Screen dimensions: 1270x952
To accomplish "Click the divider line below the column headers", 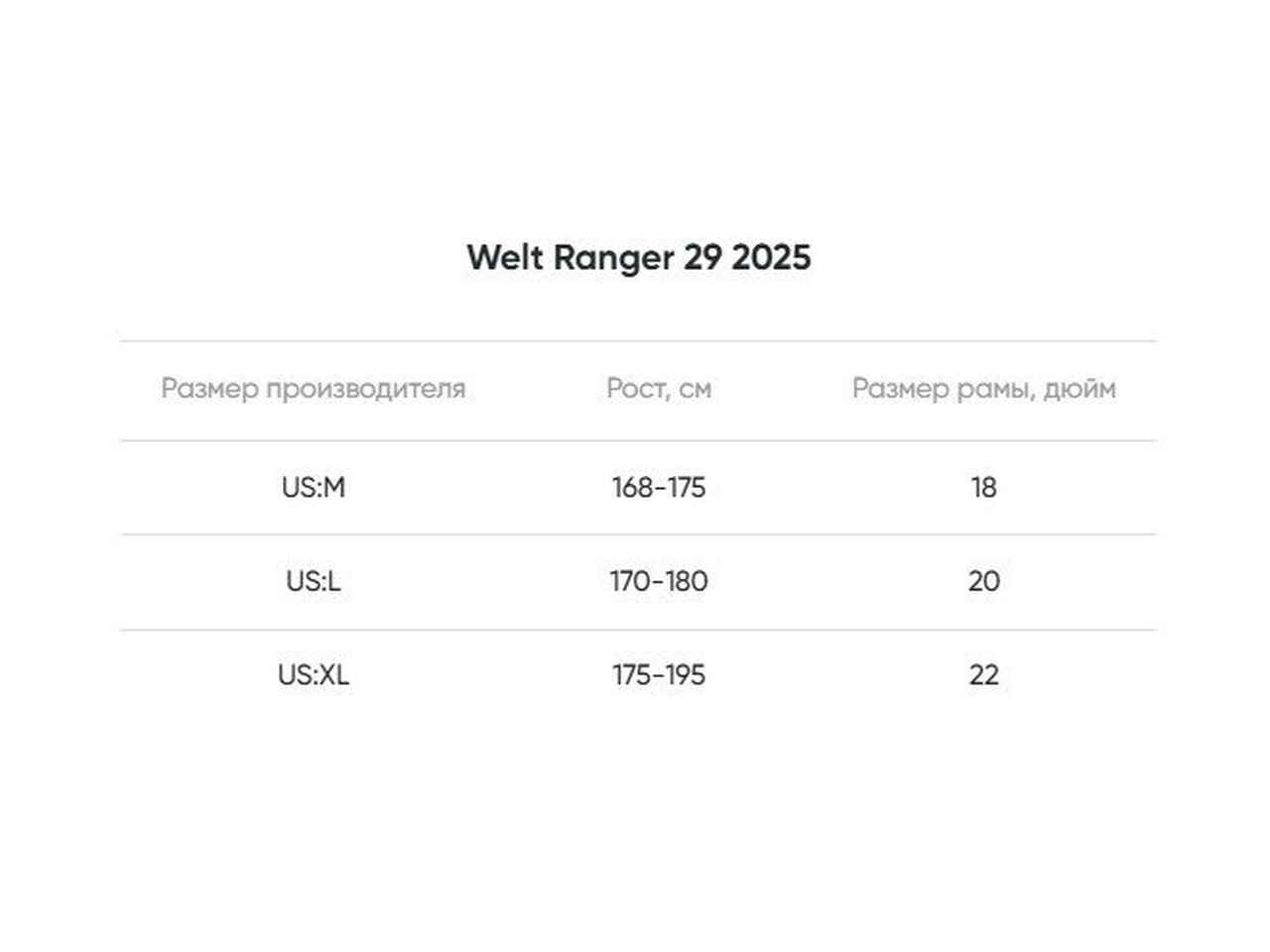I will coord(638,440).
